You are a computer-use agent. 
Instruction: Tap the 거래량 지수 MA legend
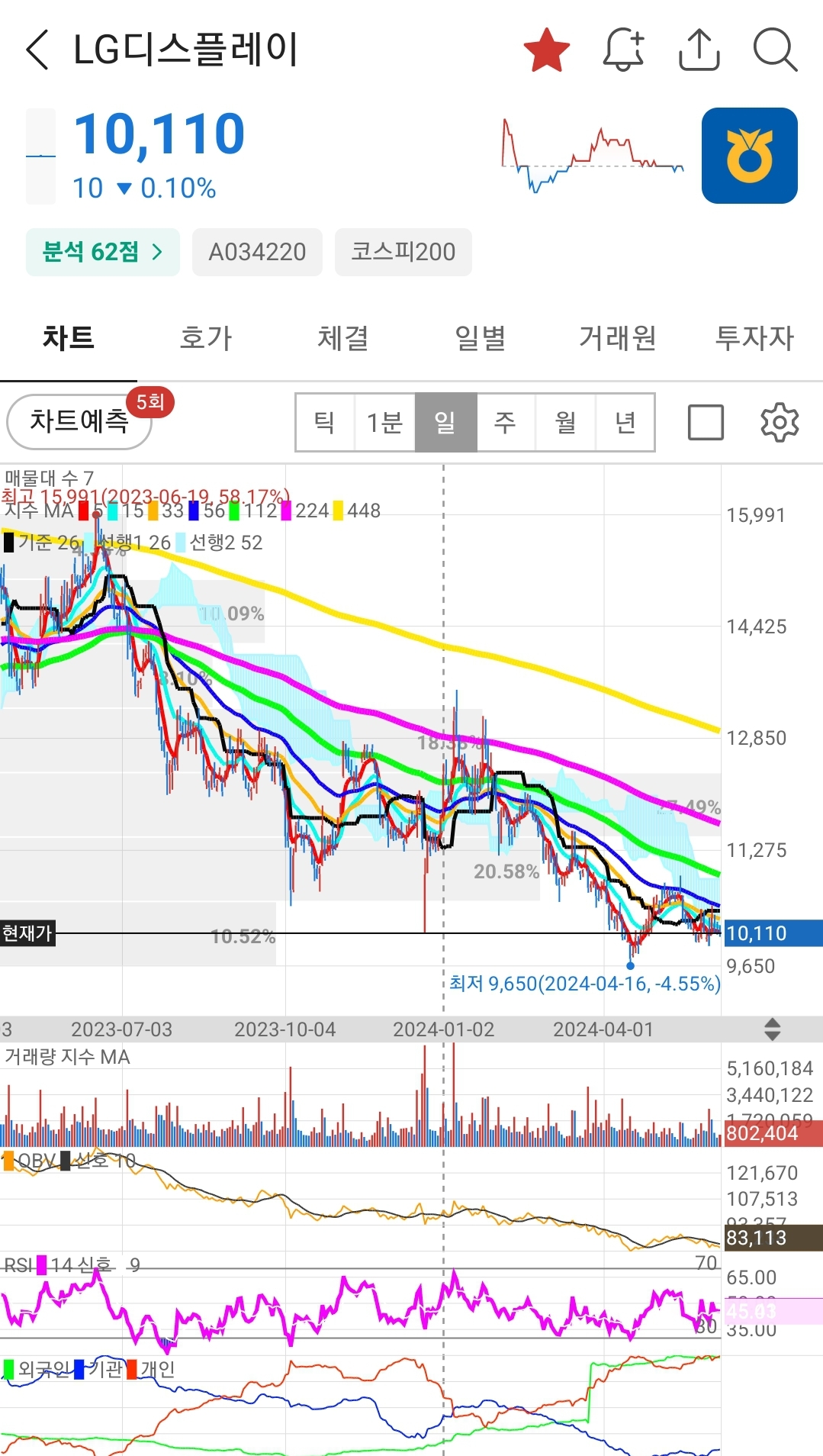pos(67,1057)
